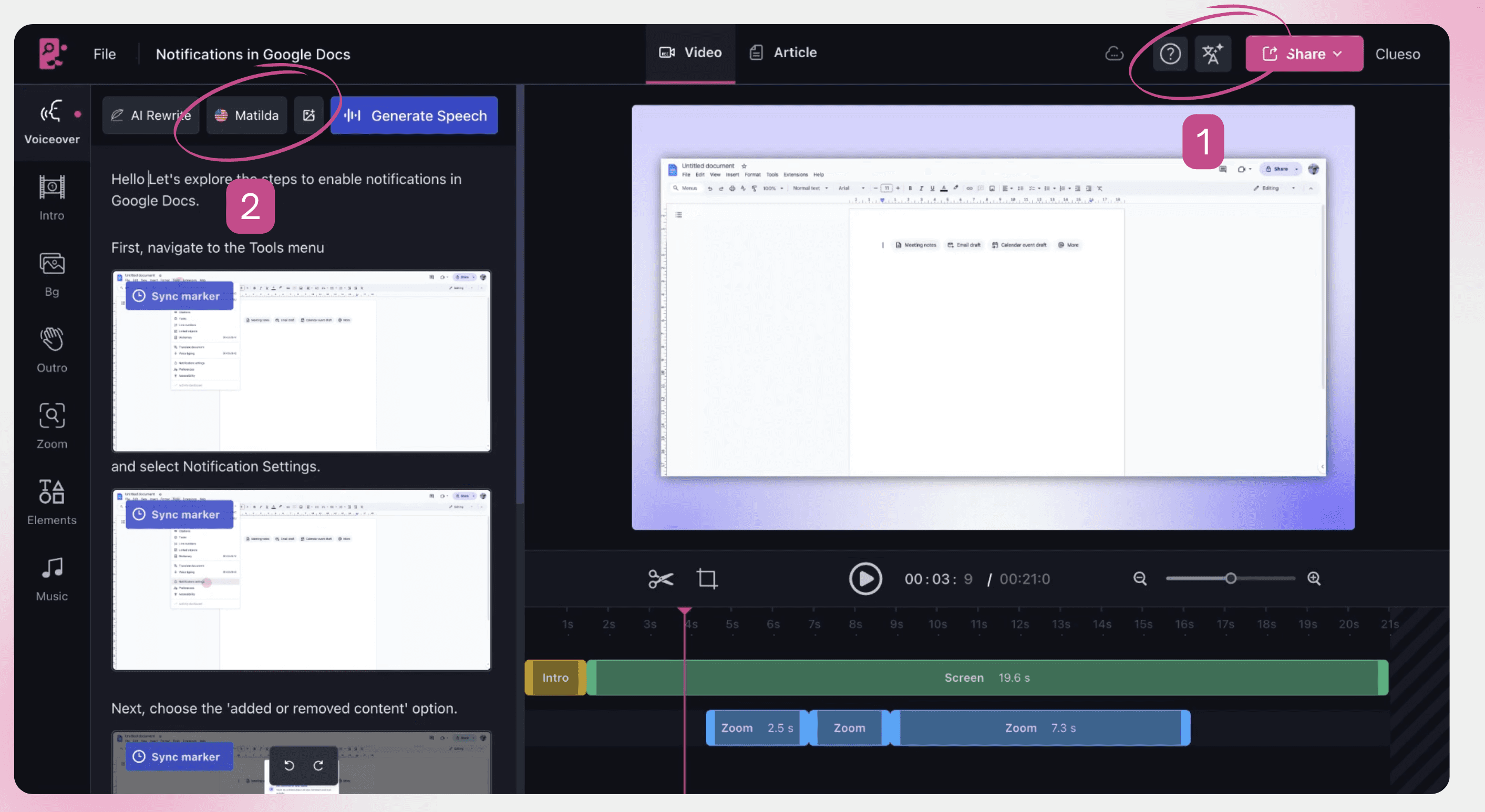This screenshot has height=812, width=1485.
Task: Open the Music panel
Action: click(52, 579)
